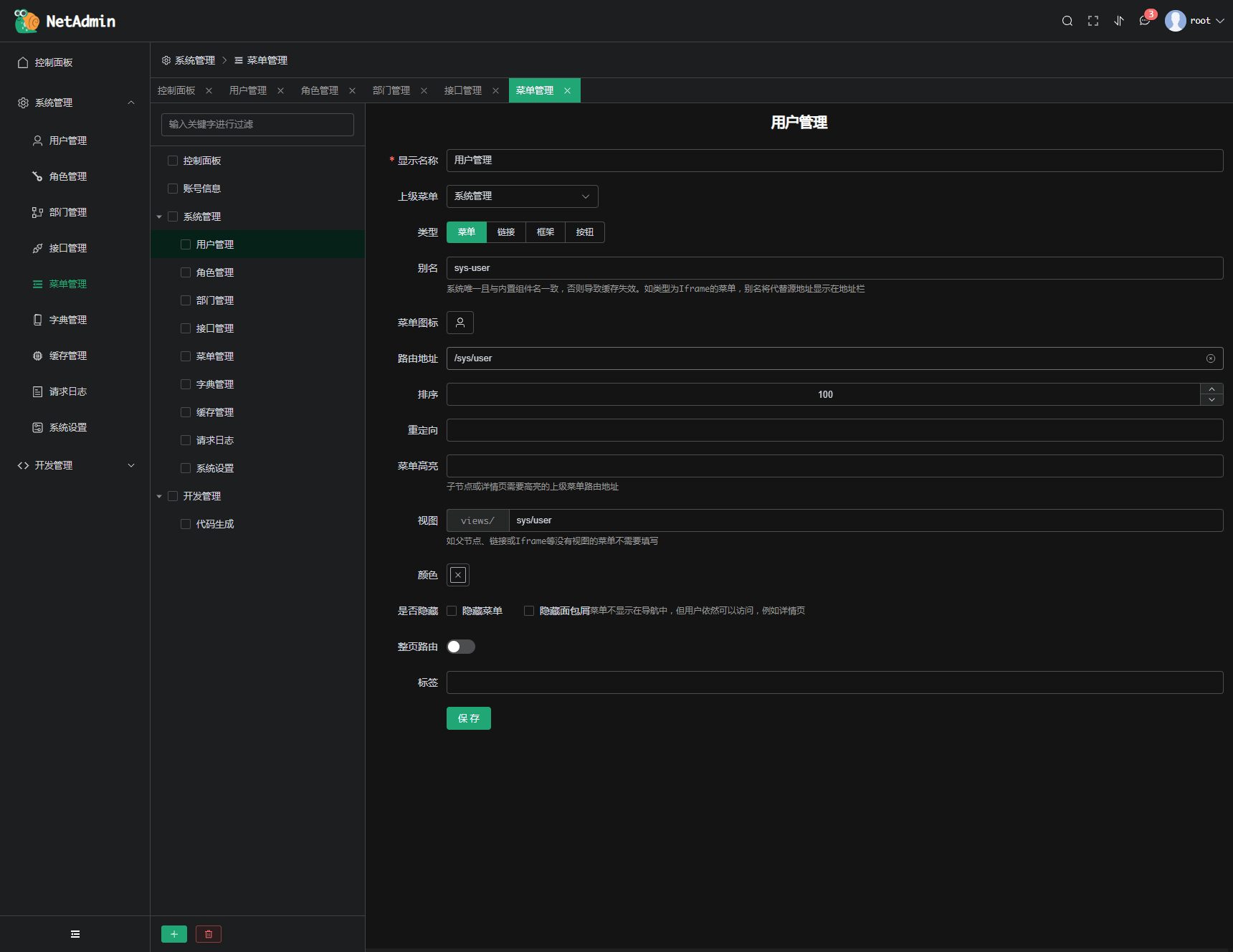The image size is (1233, 952).
Task: Collapse the 系统管理 tree node
Action: (159, 216)
